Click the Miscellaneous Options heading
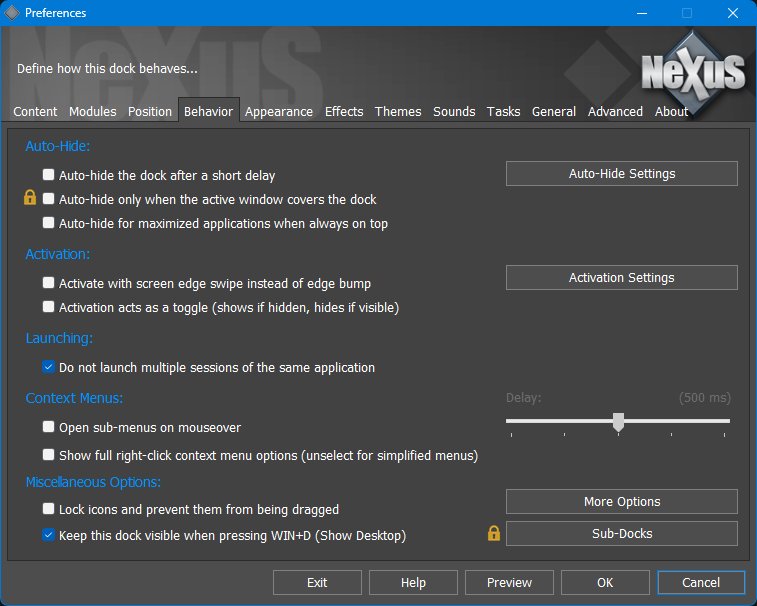 point(93,482)
